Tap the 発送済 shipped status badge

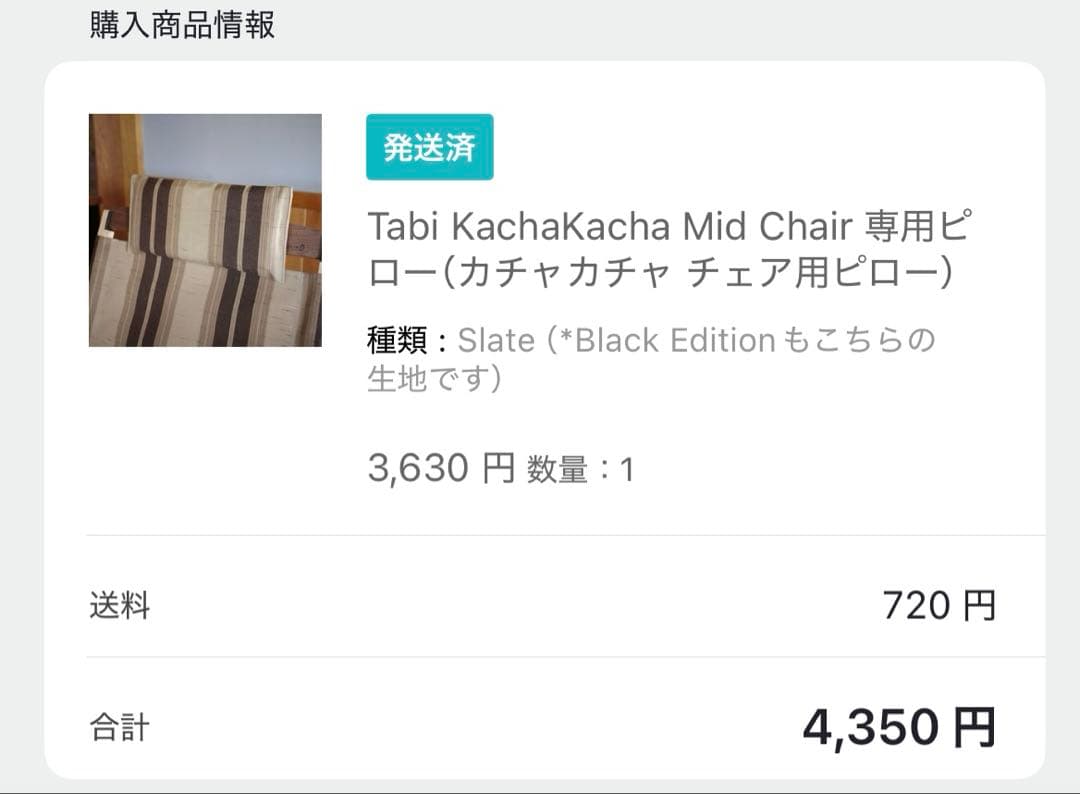pos(429,147)
